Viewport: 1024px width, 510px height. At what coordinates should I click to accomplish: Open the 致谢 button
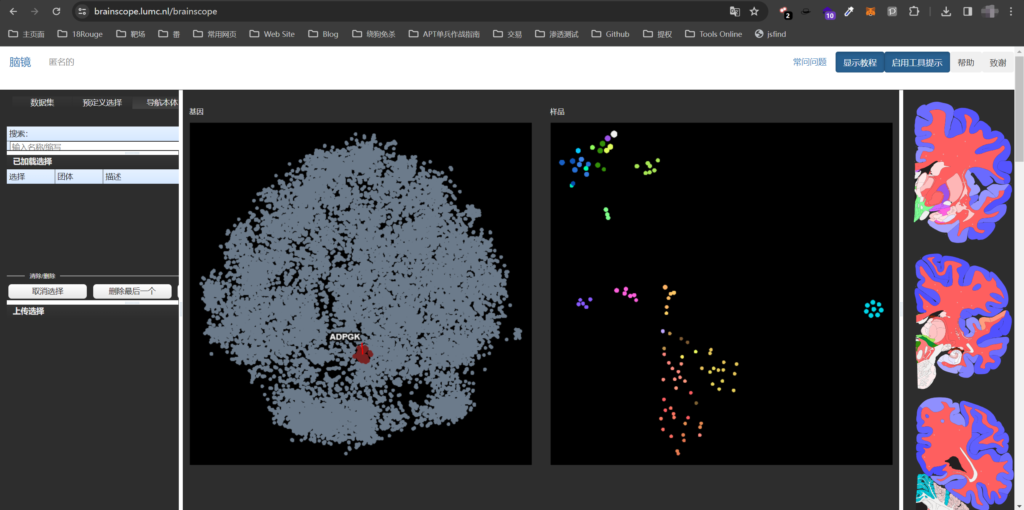tap(997, 63)
